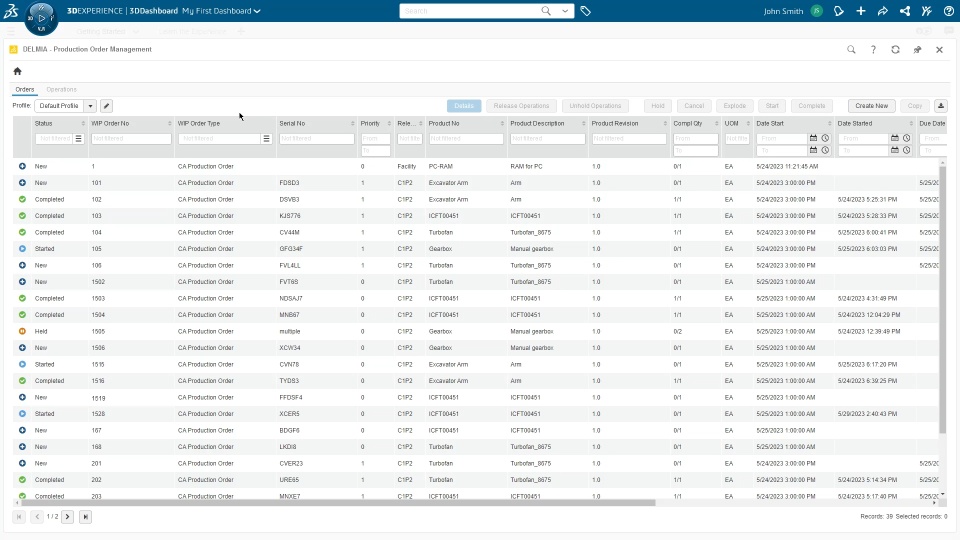Screen dimensions: 960x540
Task: Click Release Operations button
Action: point(522,106)
